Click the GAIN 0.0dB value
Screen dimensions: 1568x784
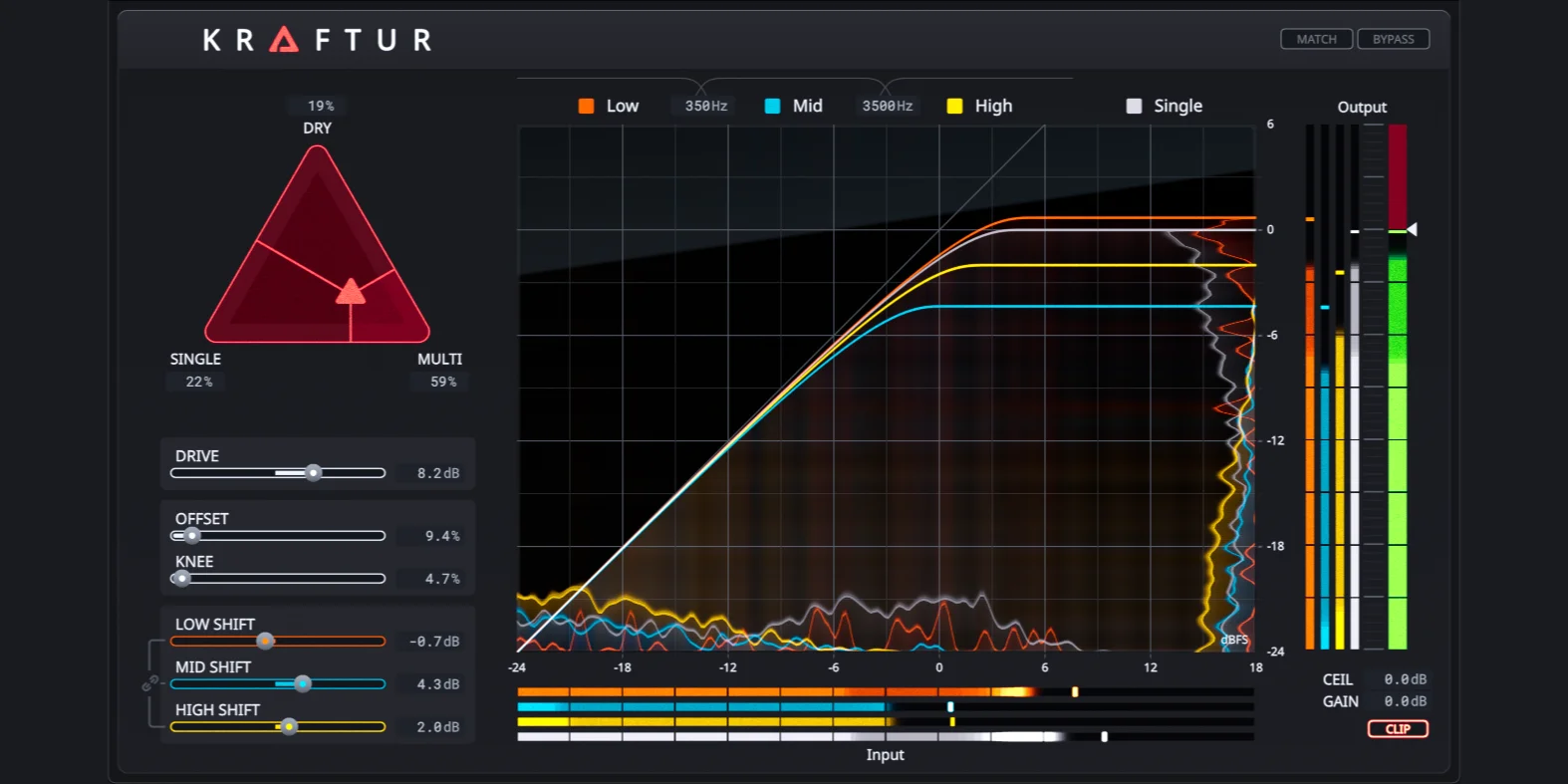pyautogui.click(x=1405, y=701)
